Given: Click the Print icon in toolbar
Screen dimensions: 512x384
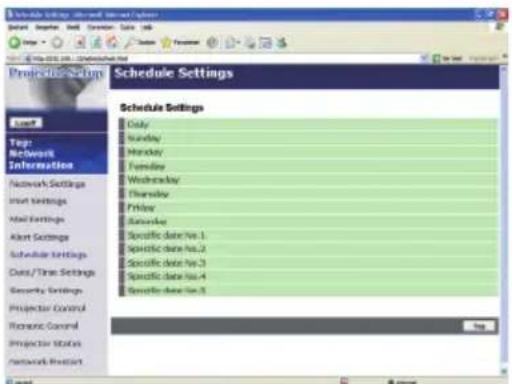Looking at the screenshot, I should (250, 43).
